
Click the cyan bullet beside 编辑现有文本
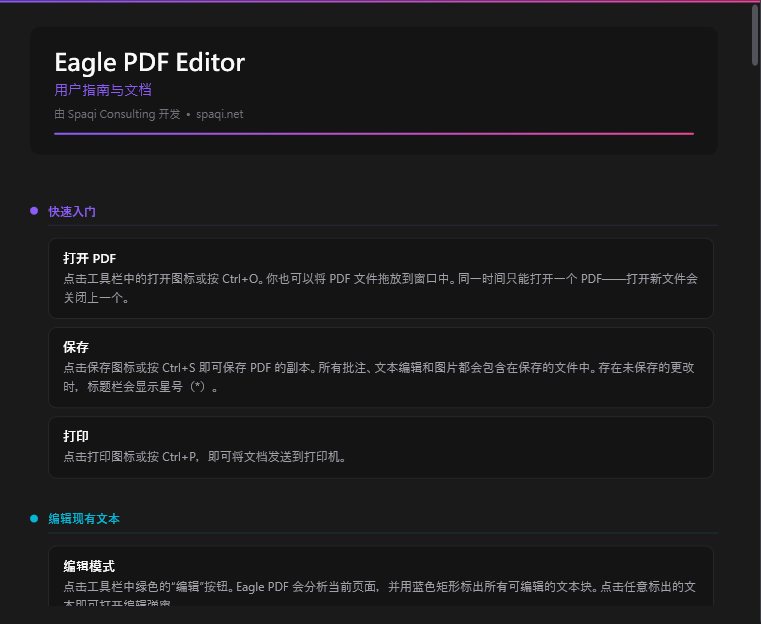click(34, 518)
